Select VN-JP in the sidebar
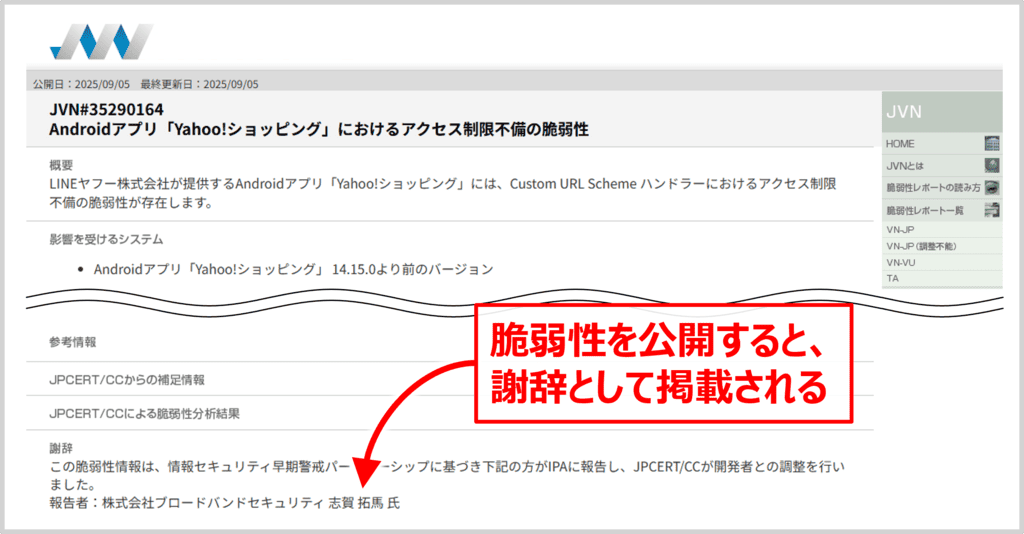 (x=900, y=230)
